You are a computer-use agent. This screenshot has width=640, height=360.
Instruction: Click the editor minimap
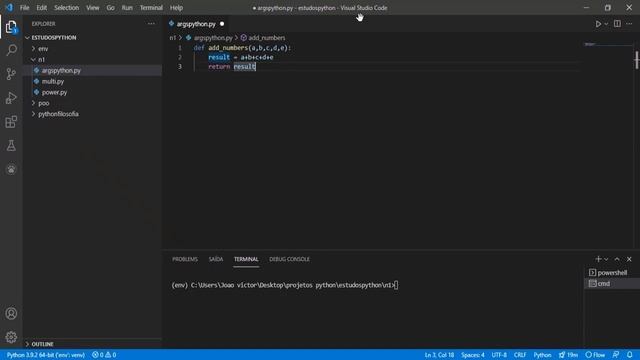click(608, 44)
